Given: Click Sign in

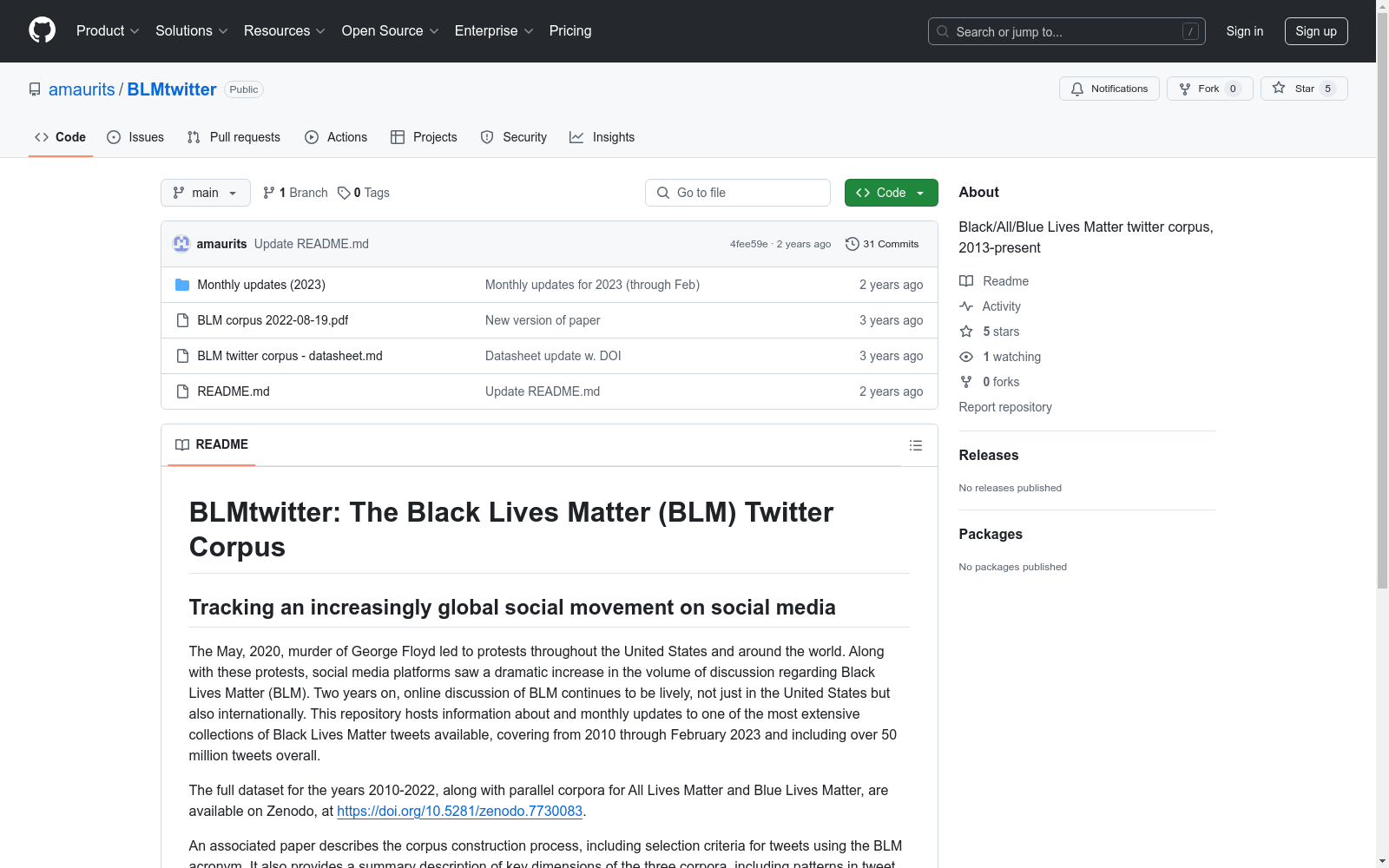Looking at the screenshot, I should [1244, 31].
